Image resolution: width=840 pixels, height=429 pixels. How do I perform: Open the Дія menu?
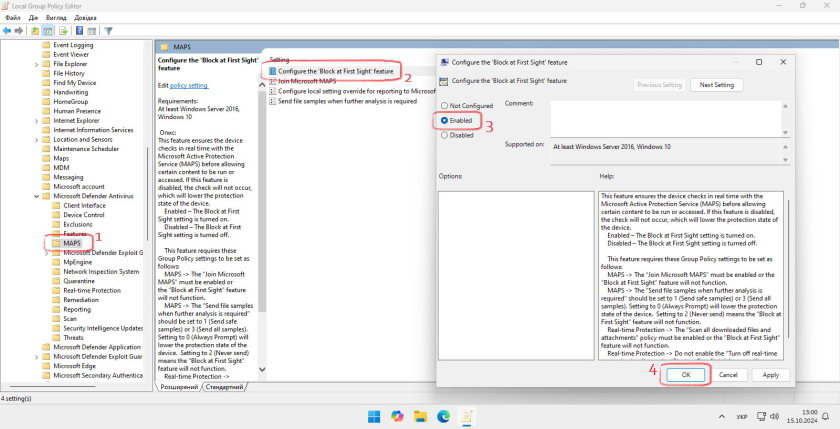pyautogui.click(x=34, y=18)
